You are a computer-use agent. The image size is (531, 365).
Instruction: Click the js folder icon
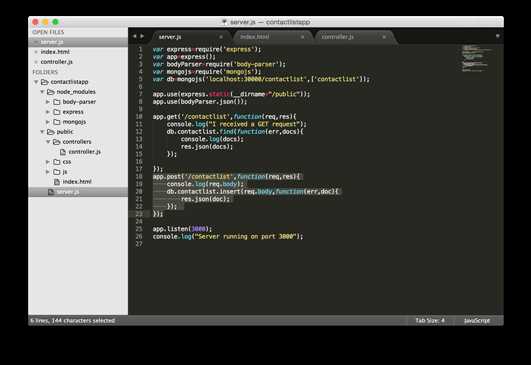click(57, 172)
